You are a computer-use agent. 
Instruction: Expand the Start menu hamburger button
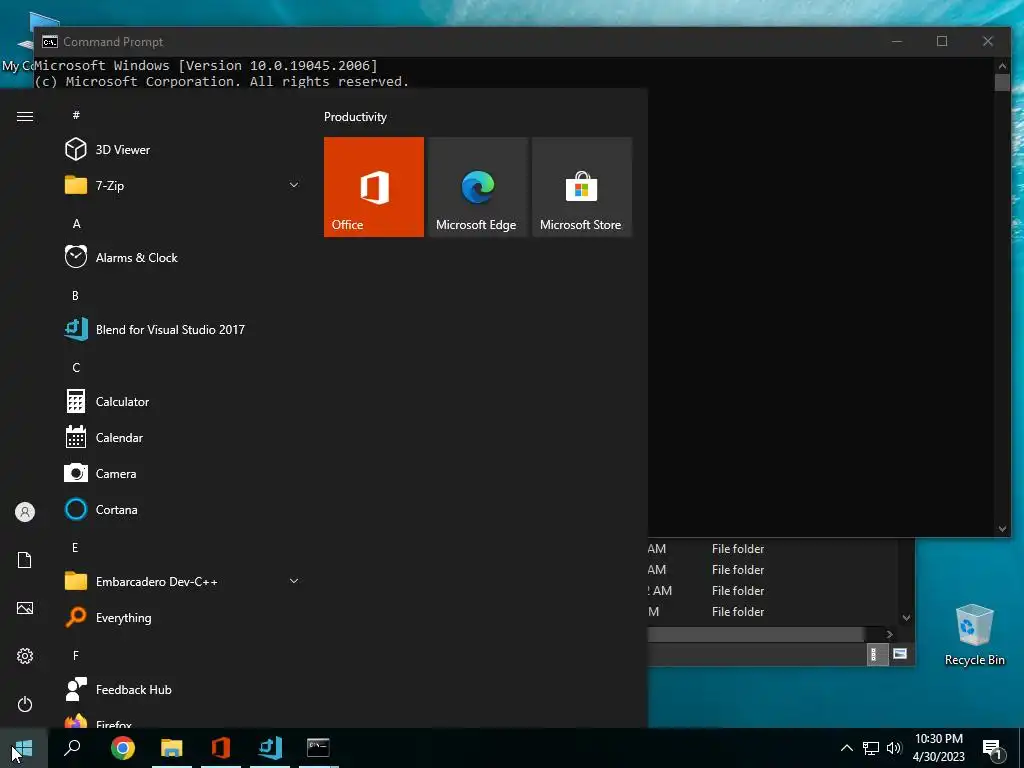(25, 116)
